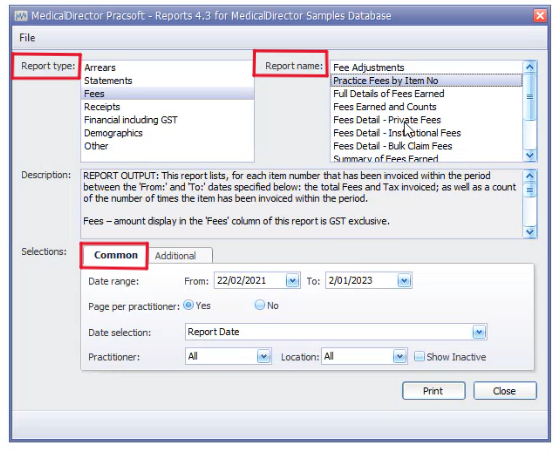Click down arrow of Description scrollbar
The width and height of the screenshot is (556, 458).
pos(530,232)
